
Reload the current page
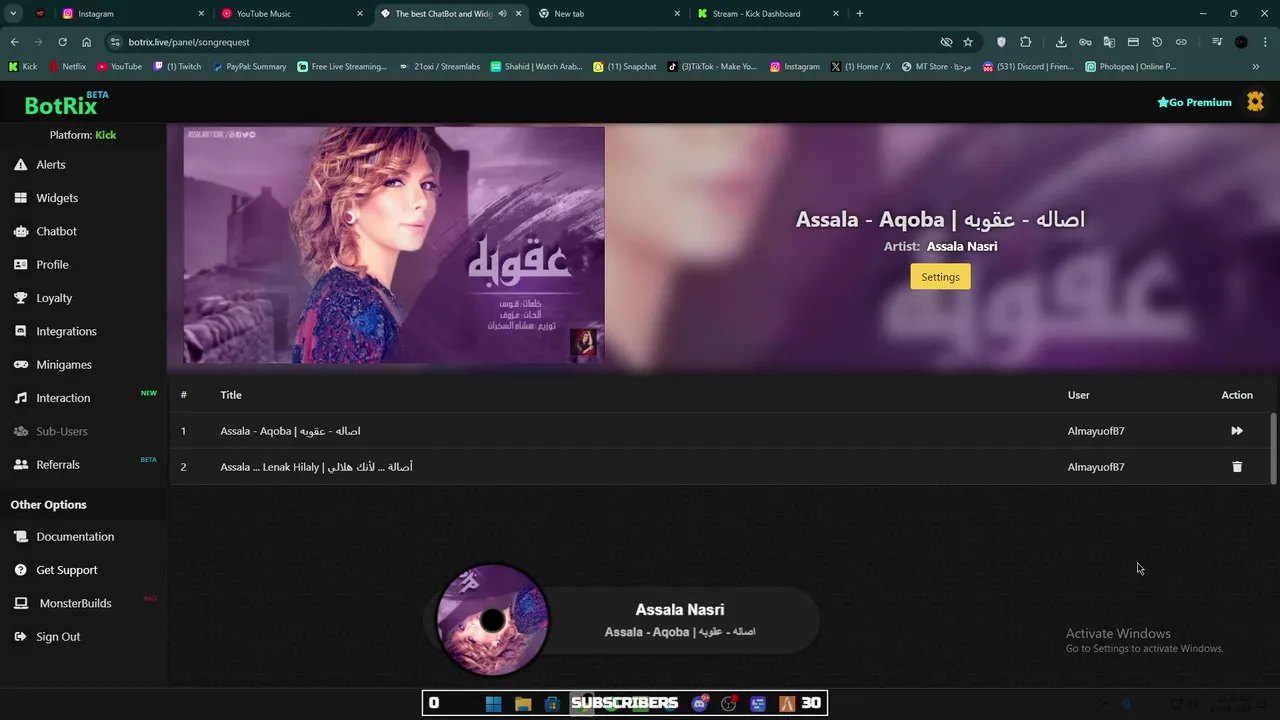pos(62,42)
